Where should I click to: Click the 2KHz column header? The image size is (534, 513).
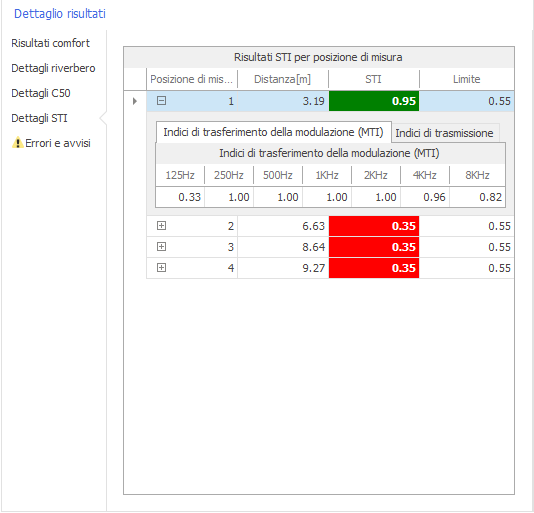click(376, 175)
